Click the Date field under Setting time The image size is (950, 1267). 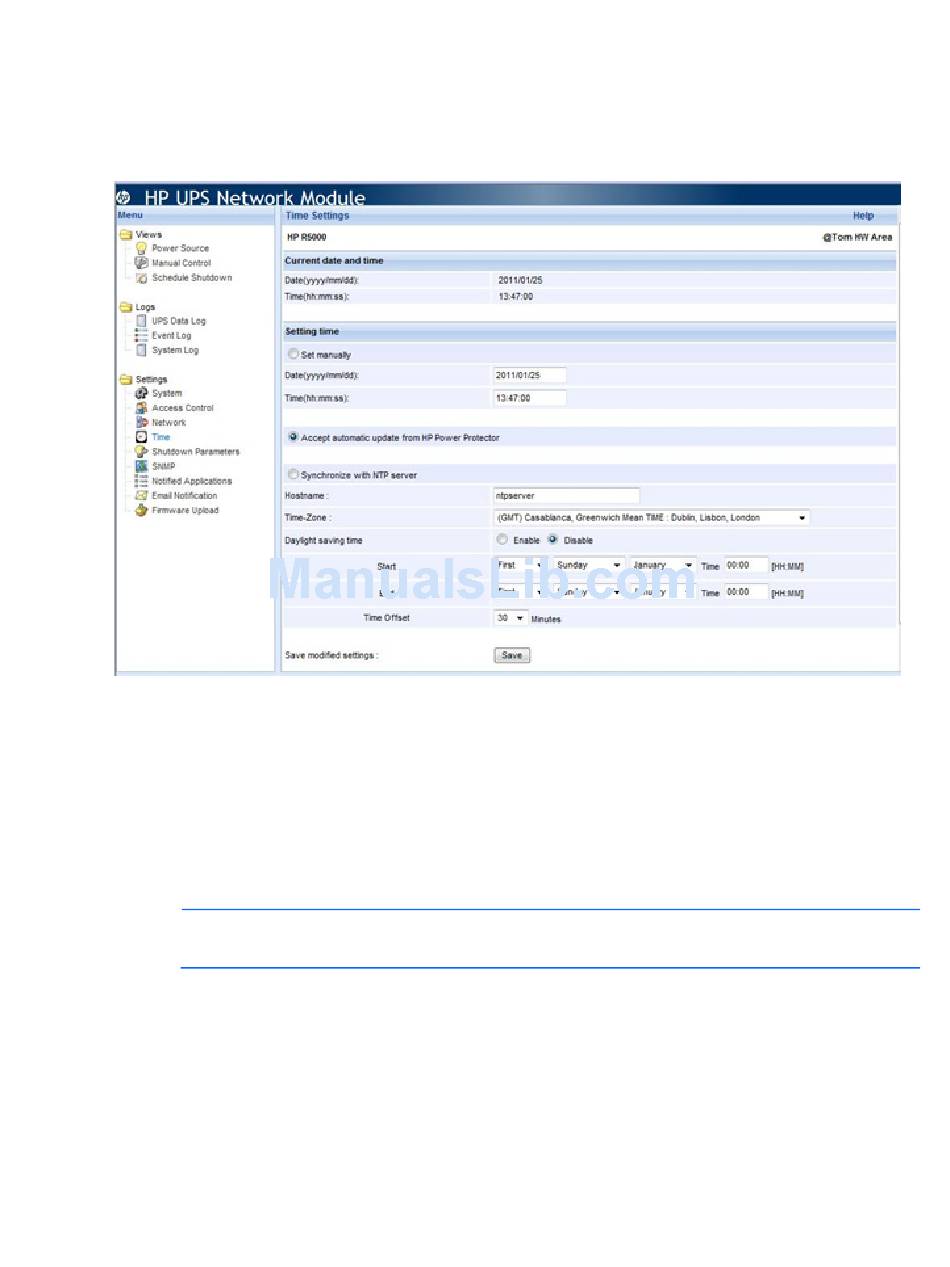[530, 375]
